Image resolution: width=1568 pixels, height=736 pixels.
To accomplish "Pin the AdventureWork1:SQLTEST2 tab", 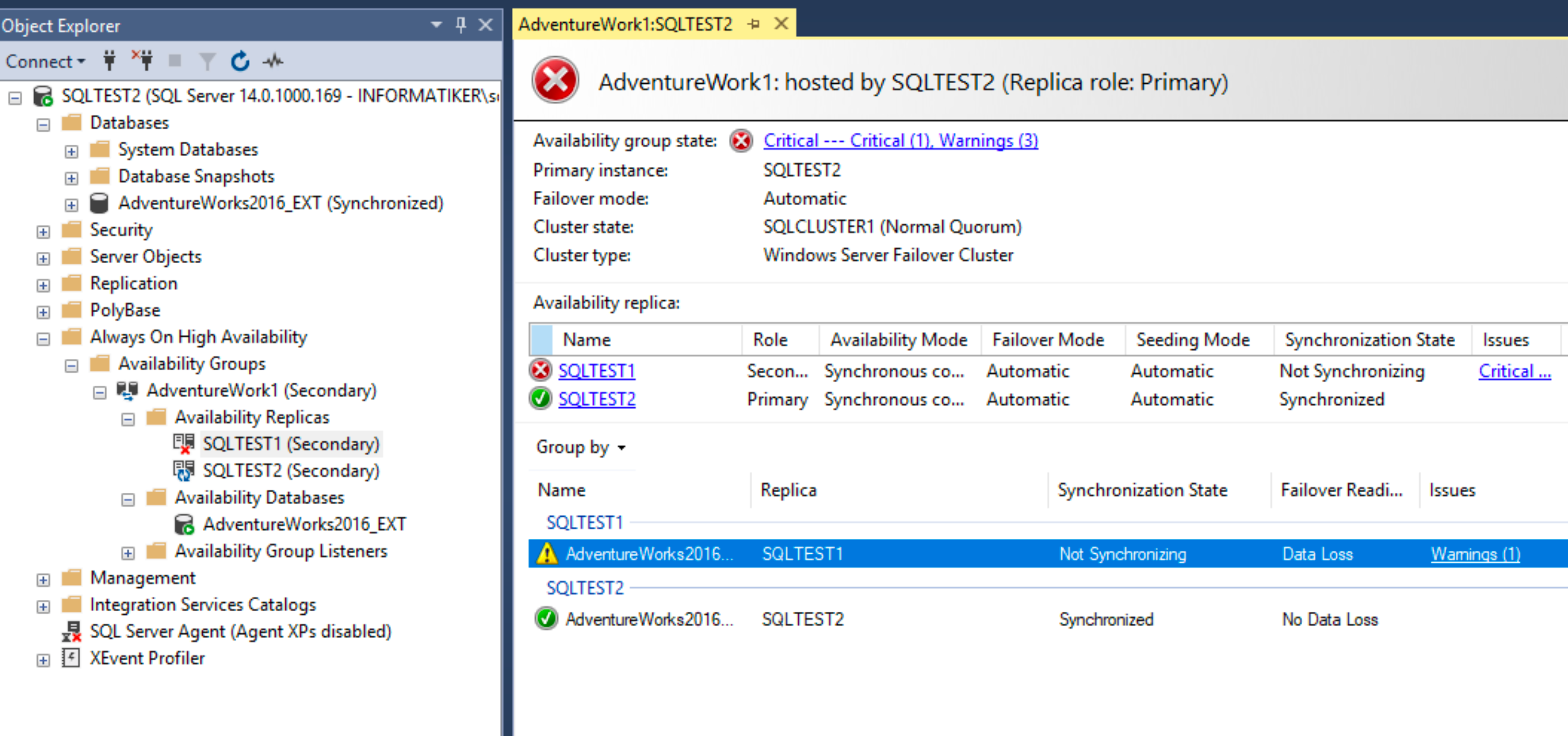I will (754, 24).
